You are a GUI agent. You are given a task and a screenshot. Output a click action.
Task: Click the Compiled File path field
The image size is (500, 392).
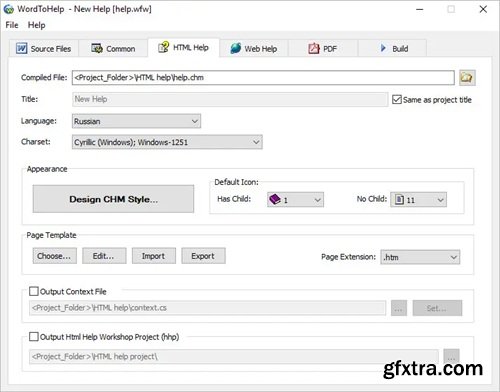pos(263,78)
